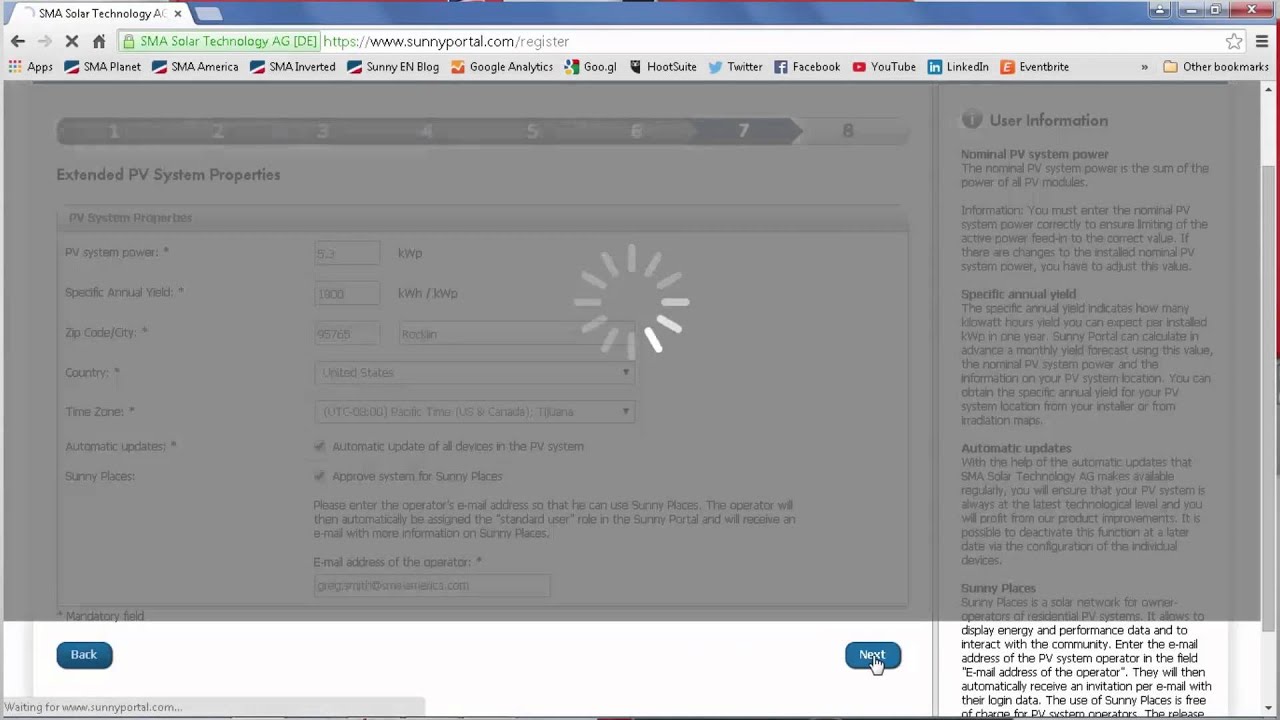Open the Apps shortcut in bookmarks bar
Screen dimensions: 1280x720
(30, 67)
